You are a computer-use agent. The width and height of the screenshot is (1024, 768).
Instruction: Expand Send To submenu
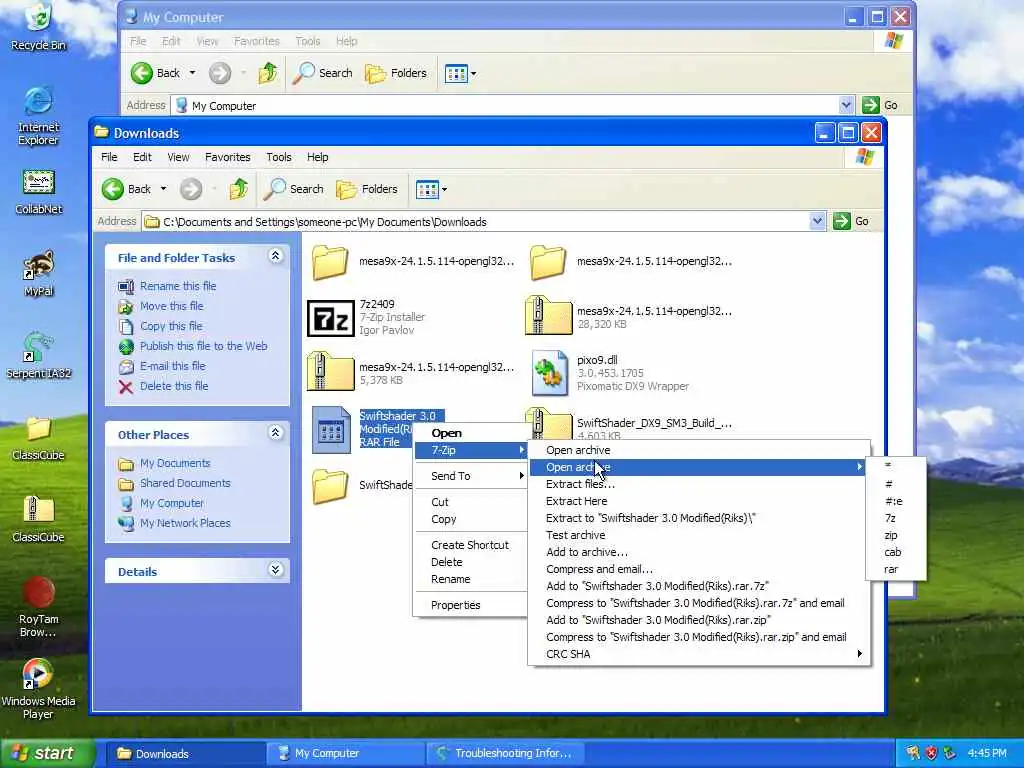pos(471,476)
